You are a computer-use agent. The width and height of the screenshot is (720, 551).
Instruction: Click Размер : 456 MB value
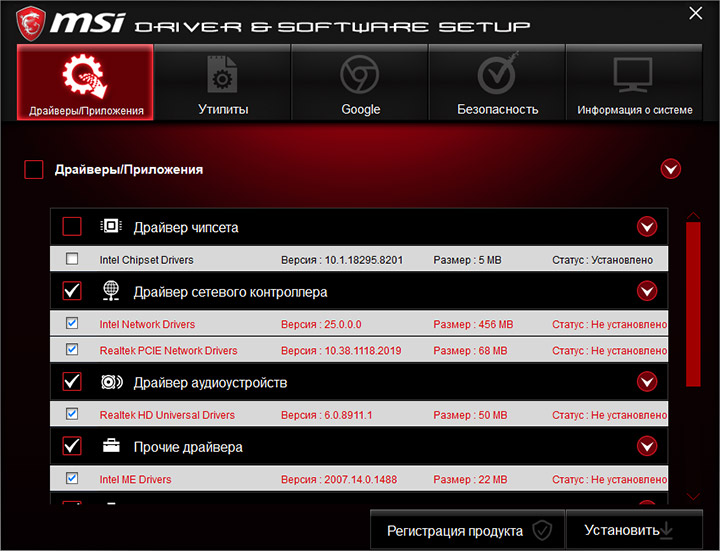[x=473, y=324]
